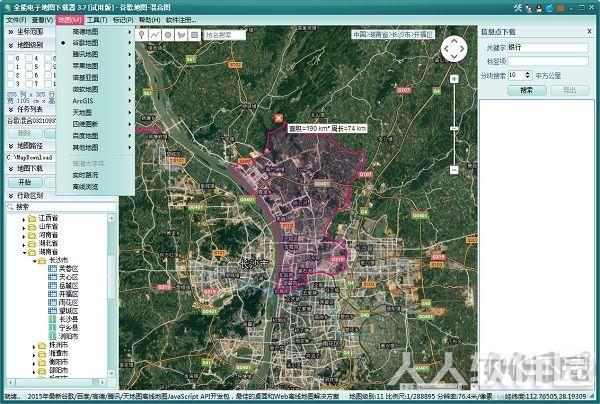This screenshot has height=404, width=600.
Task: Increase the 分块搜索 stepper value
Action: [528, 73]
